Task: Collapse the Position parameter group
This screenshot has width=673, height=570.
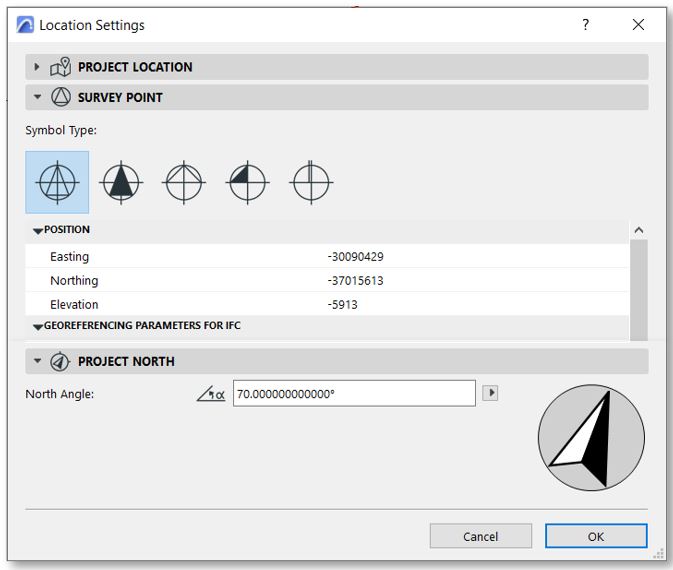Action: pyautogui.click(x=38, y=231)
